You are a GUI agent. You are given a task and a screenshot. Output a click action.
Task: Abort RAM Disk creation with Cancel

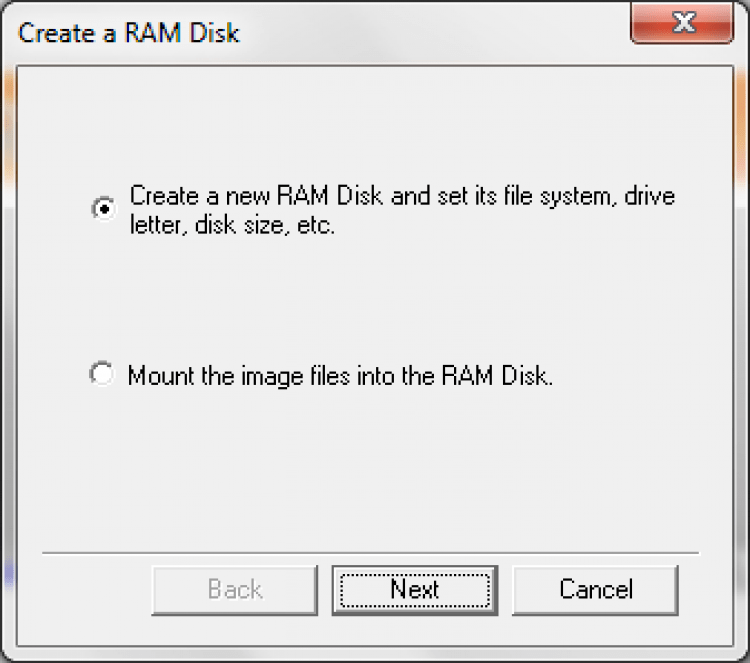pos(595,590)
